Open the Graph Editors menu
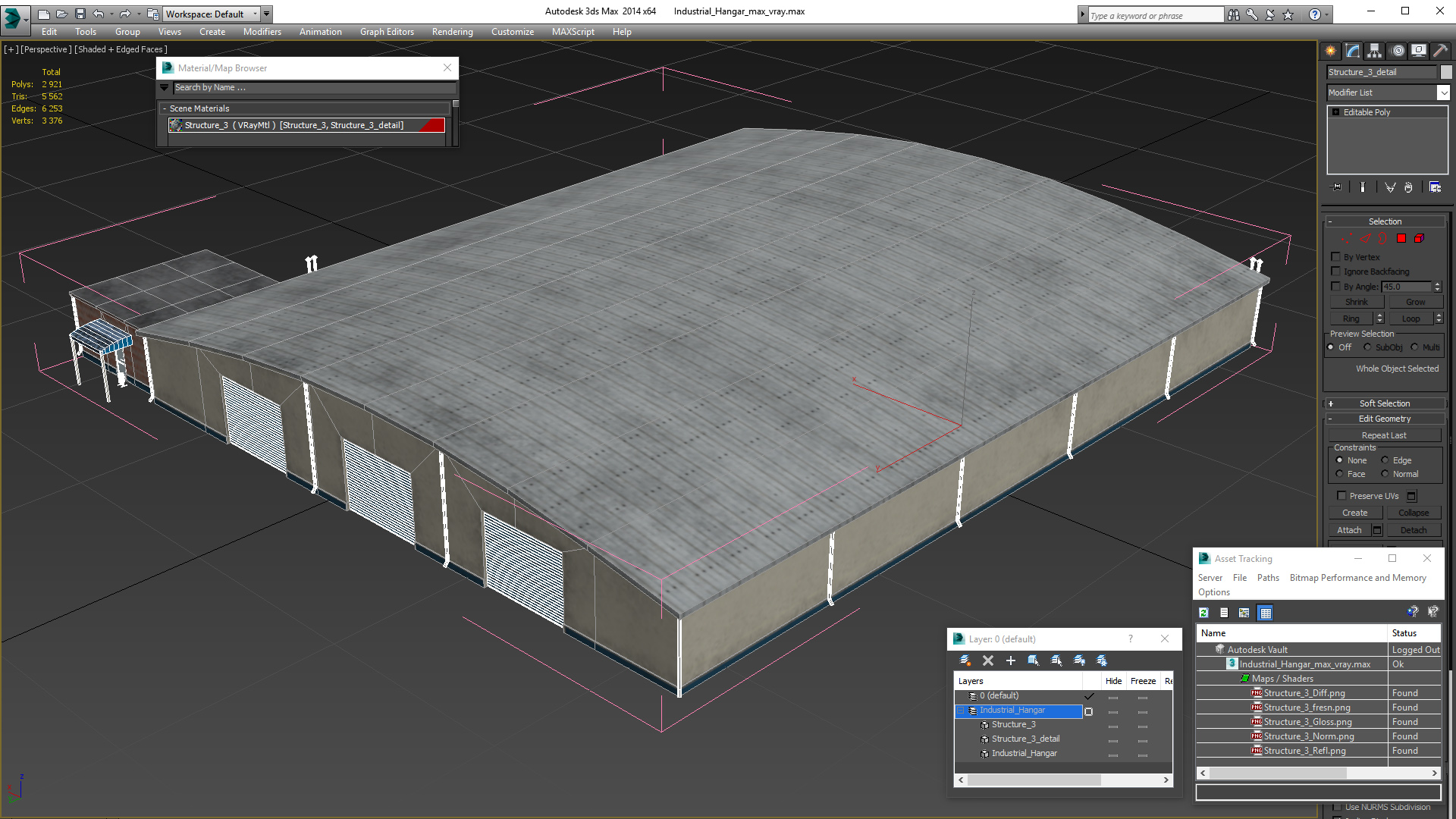The width and height of the screenshot is (1456, 819). (x=387, y=32)
